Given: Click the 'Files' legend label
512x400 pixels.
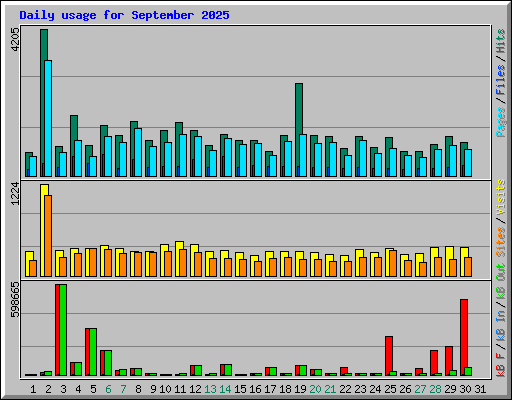Looking at the screenshot, I should pyautogui.click(x=500, y=80).
